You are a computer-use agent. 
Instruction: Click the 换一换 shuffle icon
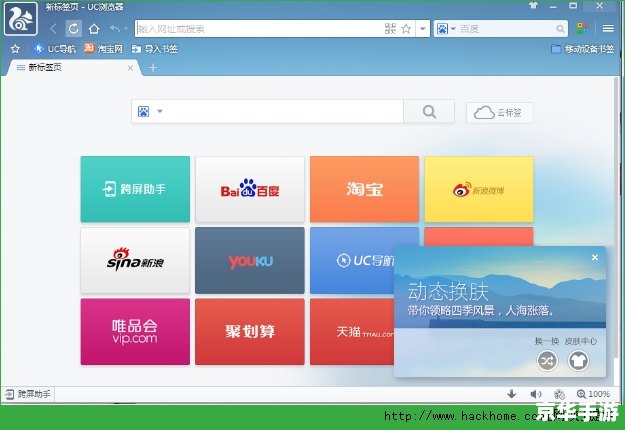tap(547, 361)
